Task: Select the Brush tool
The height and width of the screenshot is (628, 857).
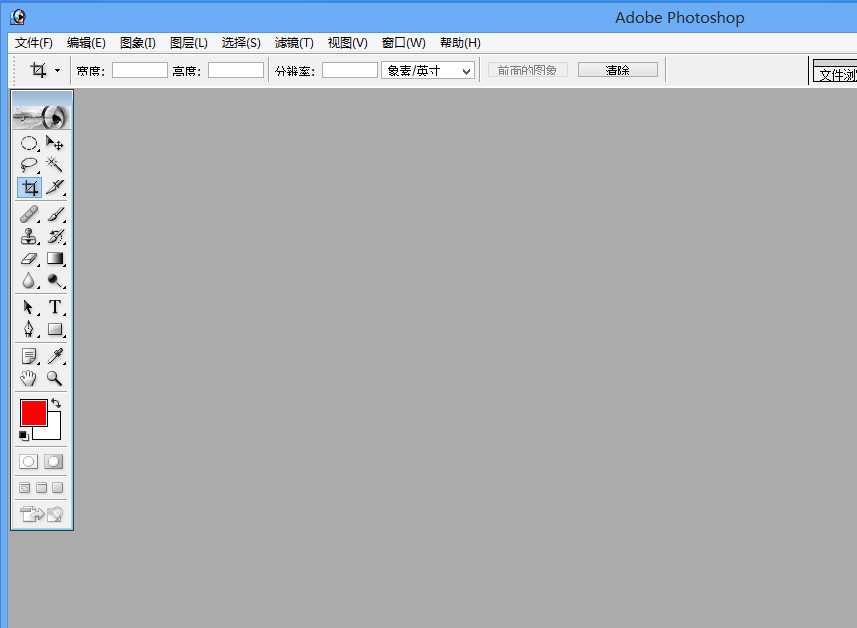Action: tap(55, 213)
